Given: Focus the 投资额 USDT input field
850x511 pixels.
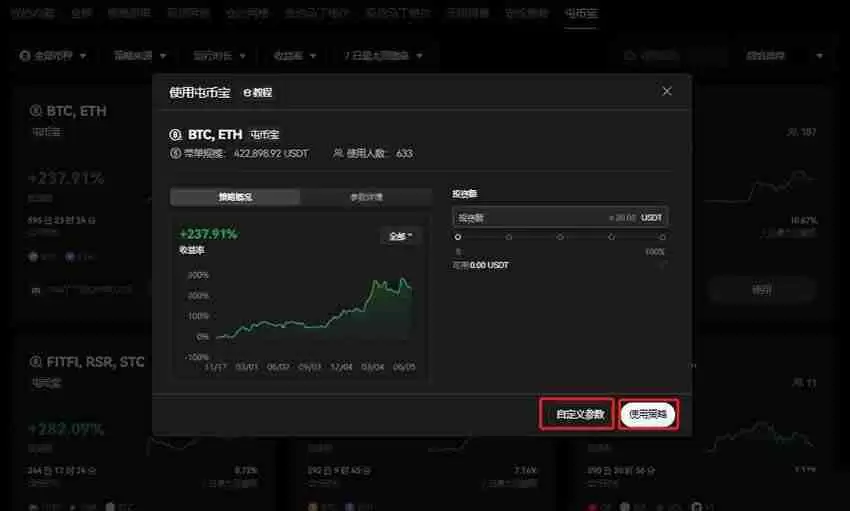Looking at the screenshot, I should [x=559, y=217].
